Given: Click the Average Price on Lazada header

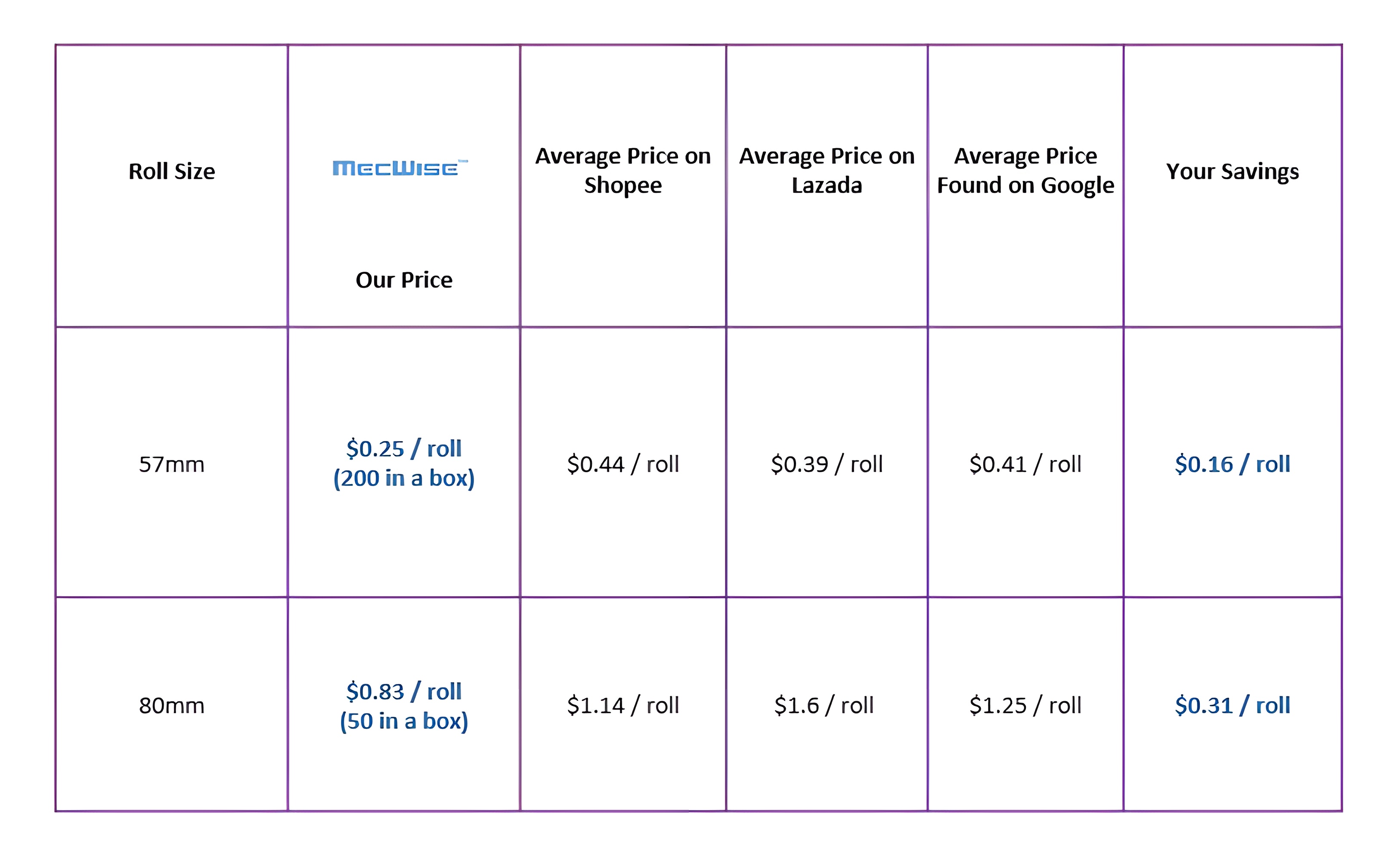Looking at the screenshot, I should (827, 171).
